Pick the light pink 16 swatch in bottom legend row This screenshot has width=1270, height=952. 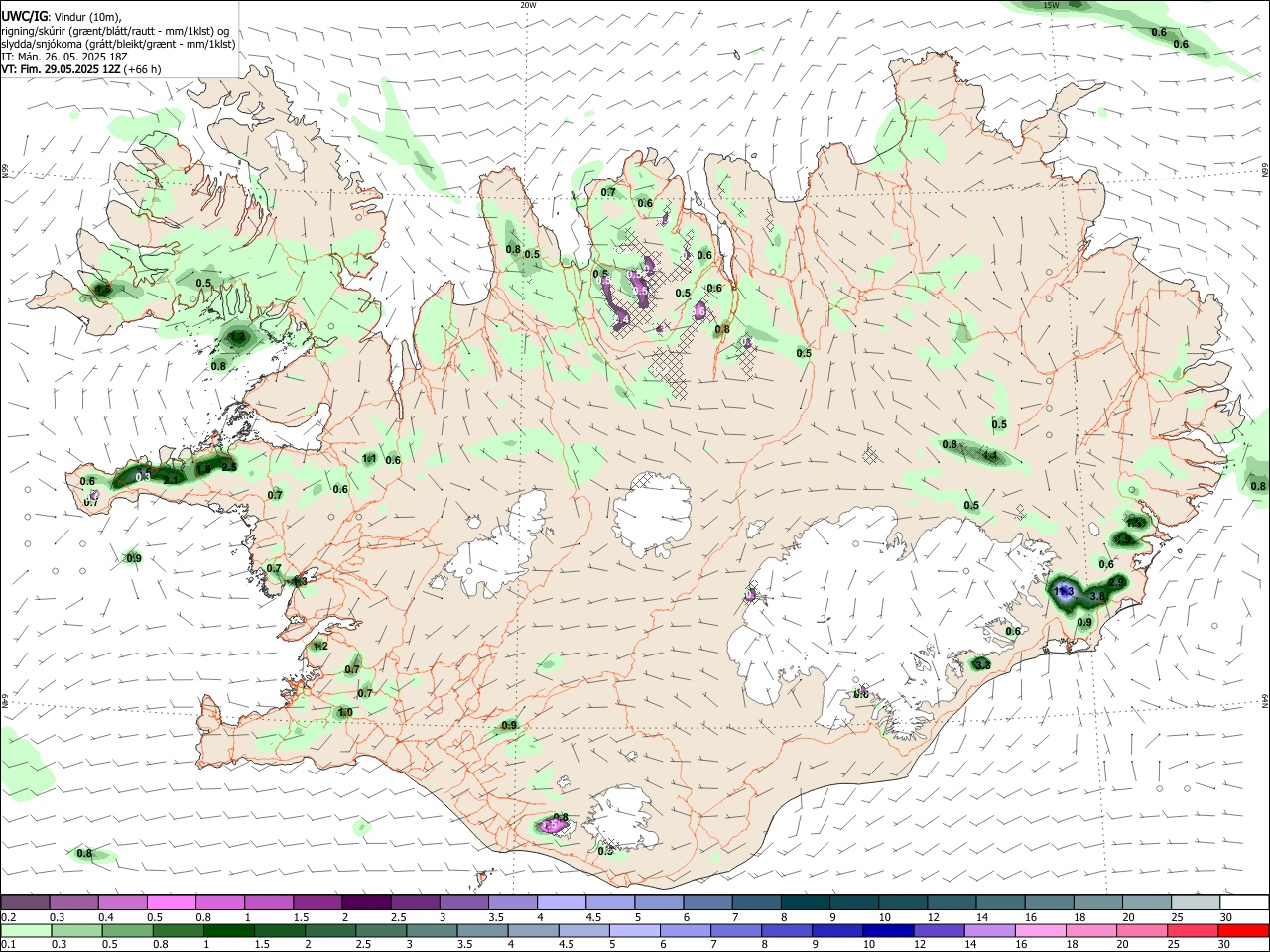(x=1041, y=931)
